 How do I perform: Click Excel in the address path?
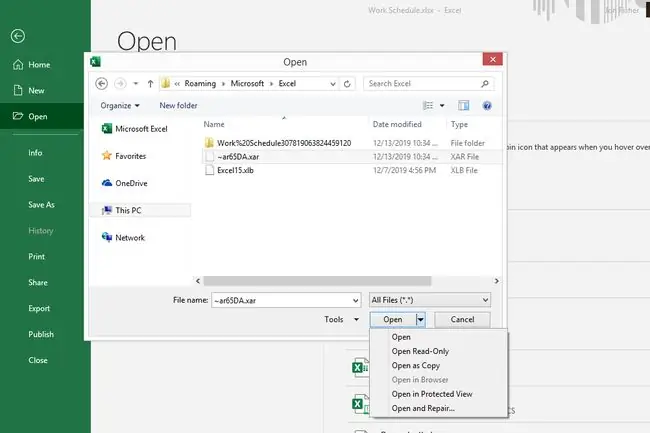click(287, 84)
